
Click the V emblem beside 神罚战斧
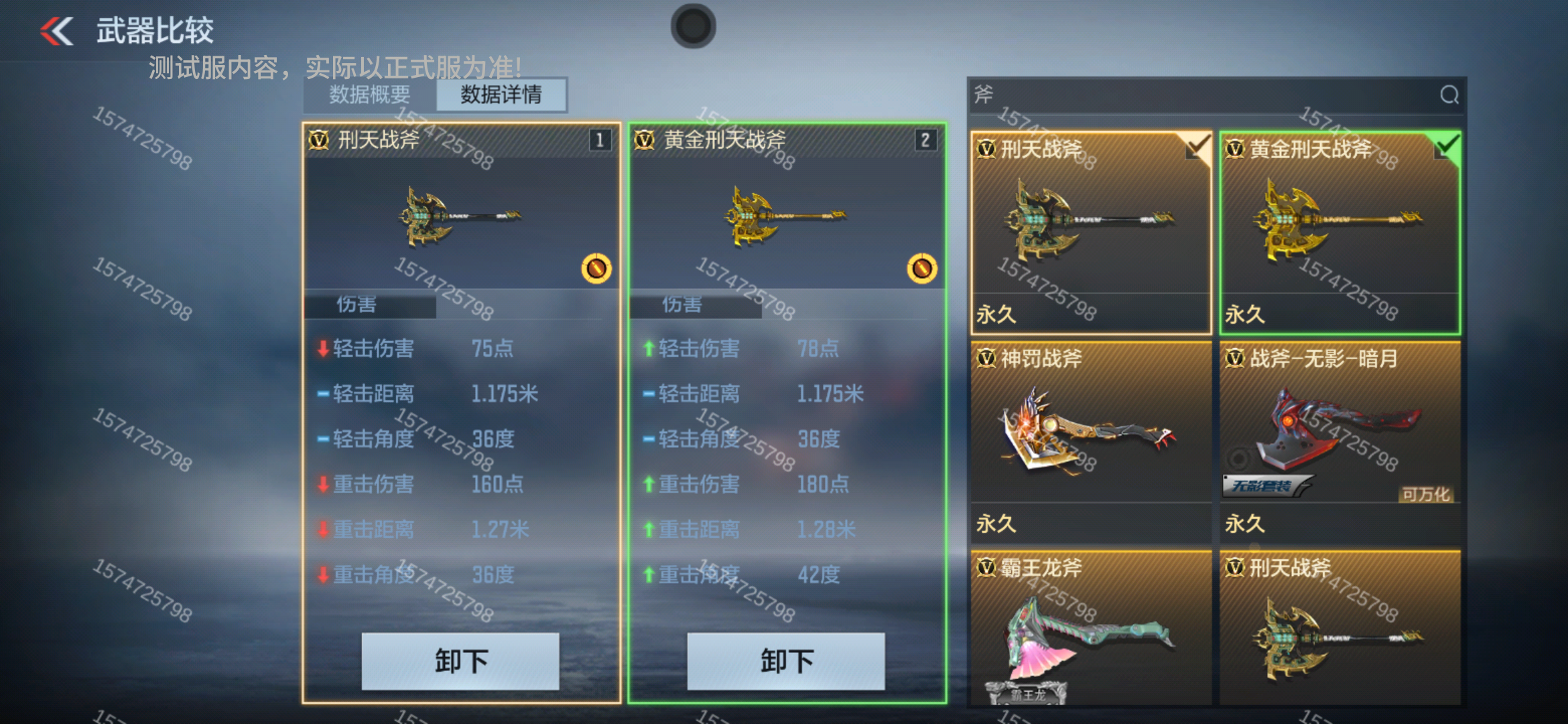986,359
